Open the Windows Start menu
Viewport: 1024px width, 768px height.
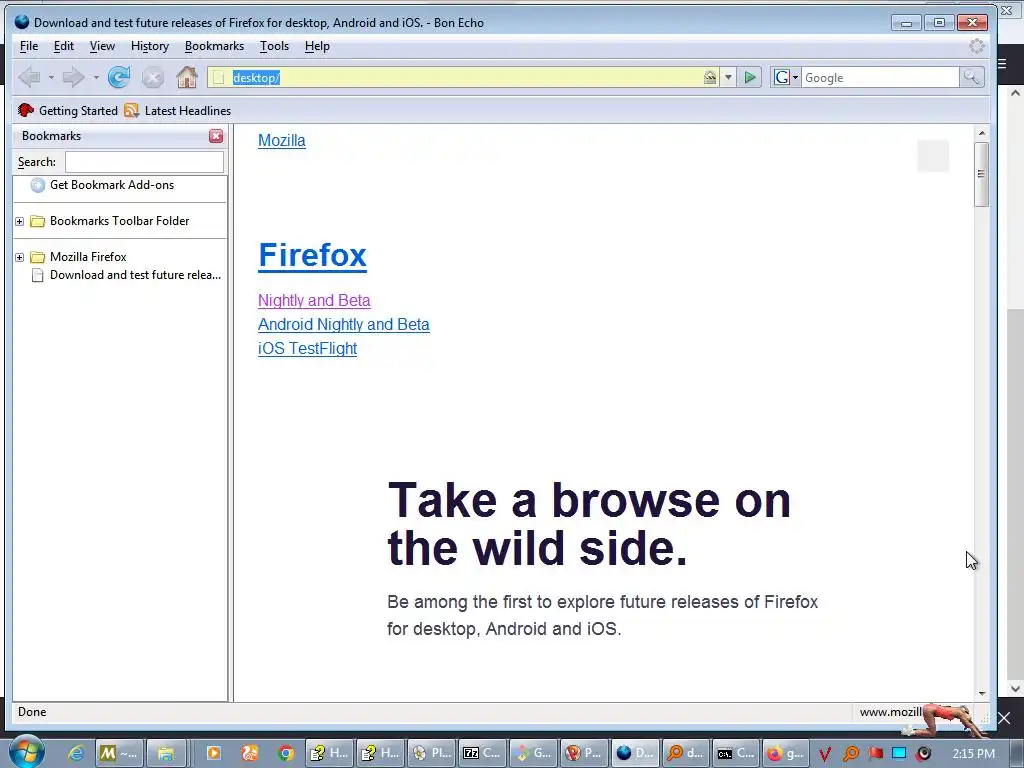click(x=26, y=752)
